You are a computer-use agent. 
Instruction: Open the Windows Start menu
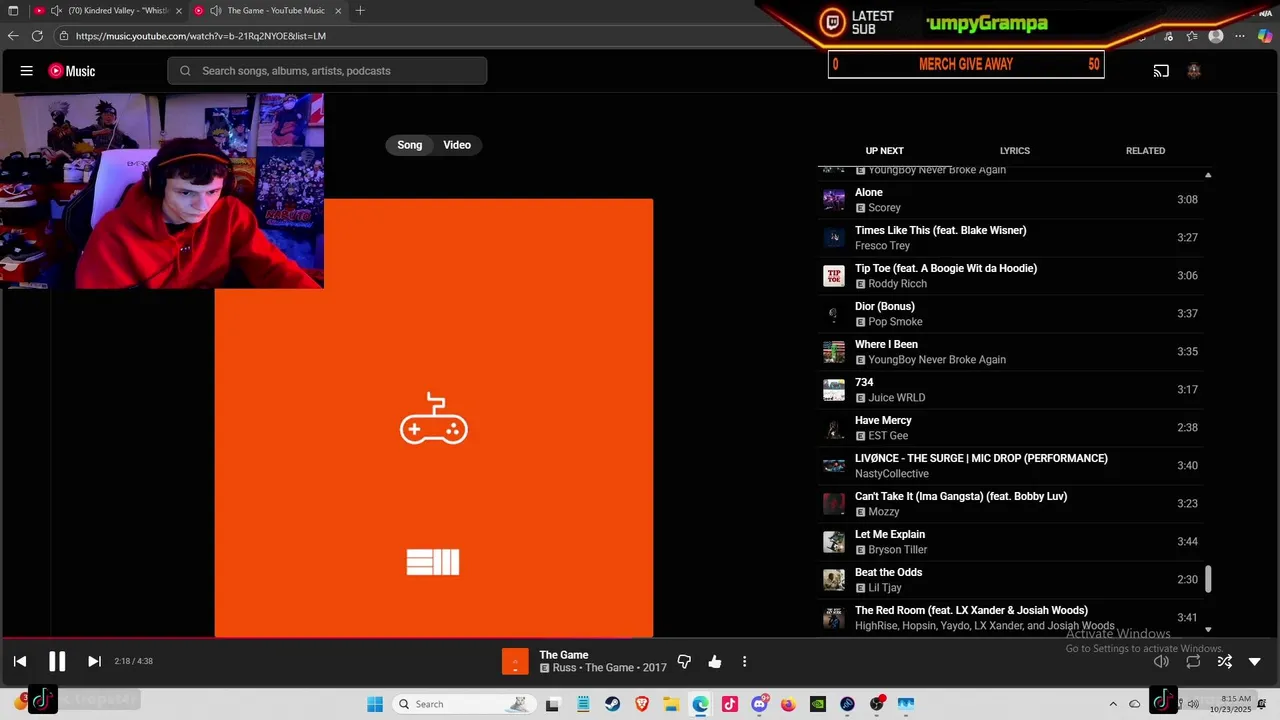[375, 704]
